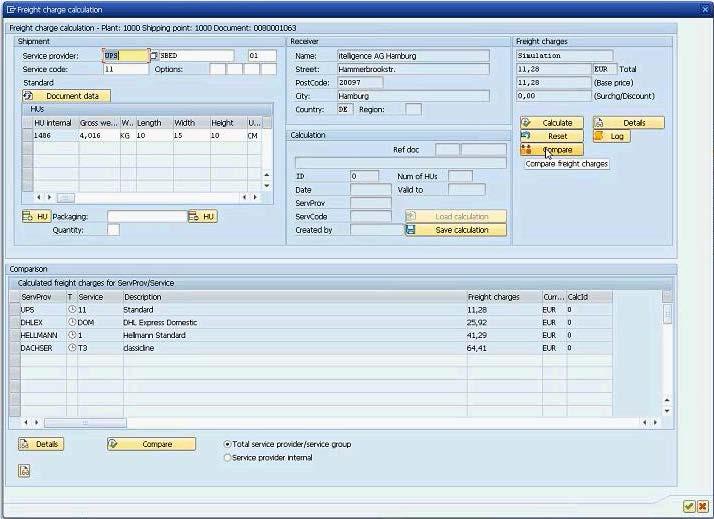714x519 pixels.
Task: Click the Total freight charge field 11,28
Action: [554, 69]
